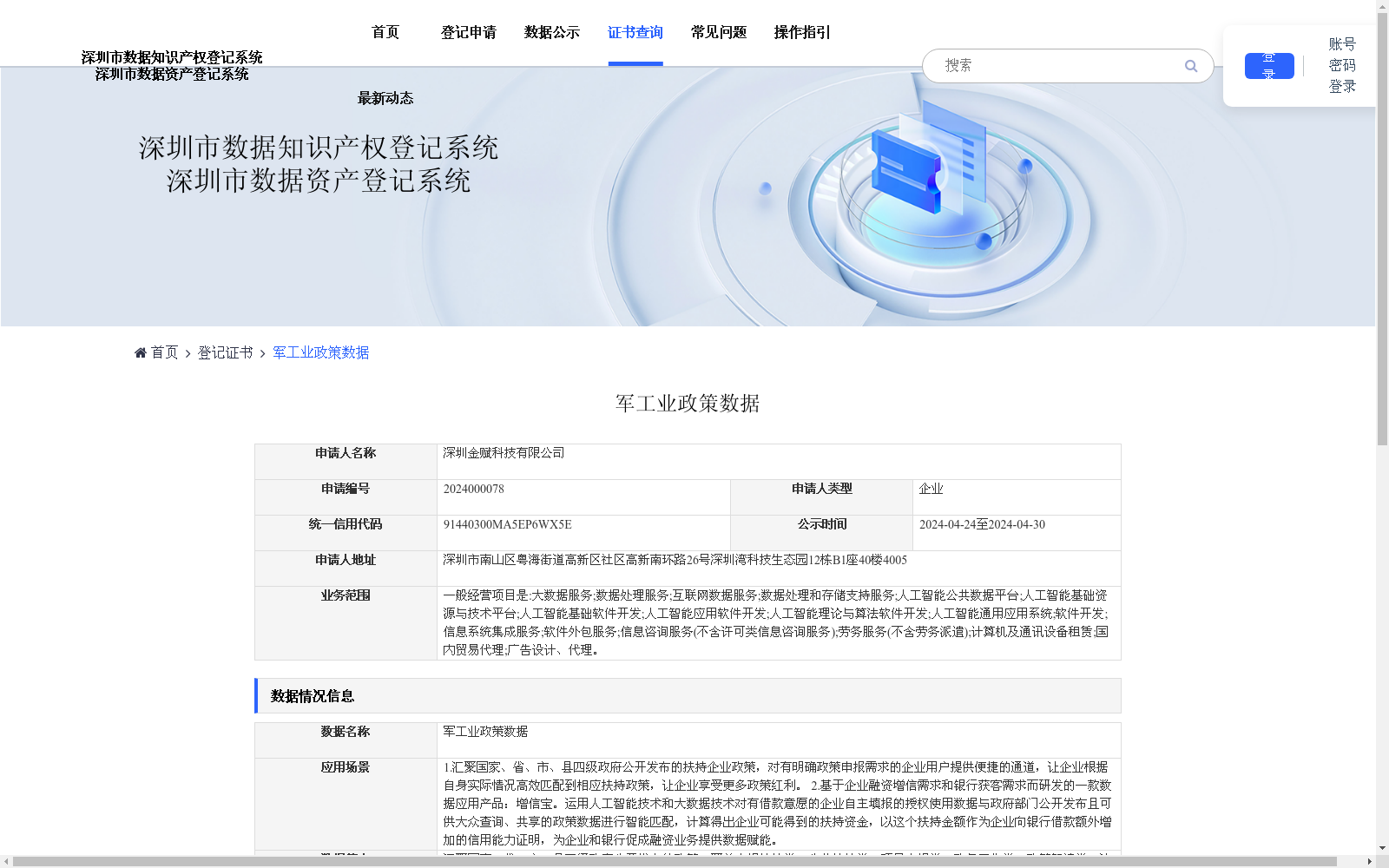This screenshot has height=868, width=1389.
Task: Click the 申请人类型 label cell
Action: point(821,497)
